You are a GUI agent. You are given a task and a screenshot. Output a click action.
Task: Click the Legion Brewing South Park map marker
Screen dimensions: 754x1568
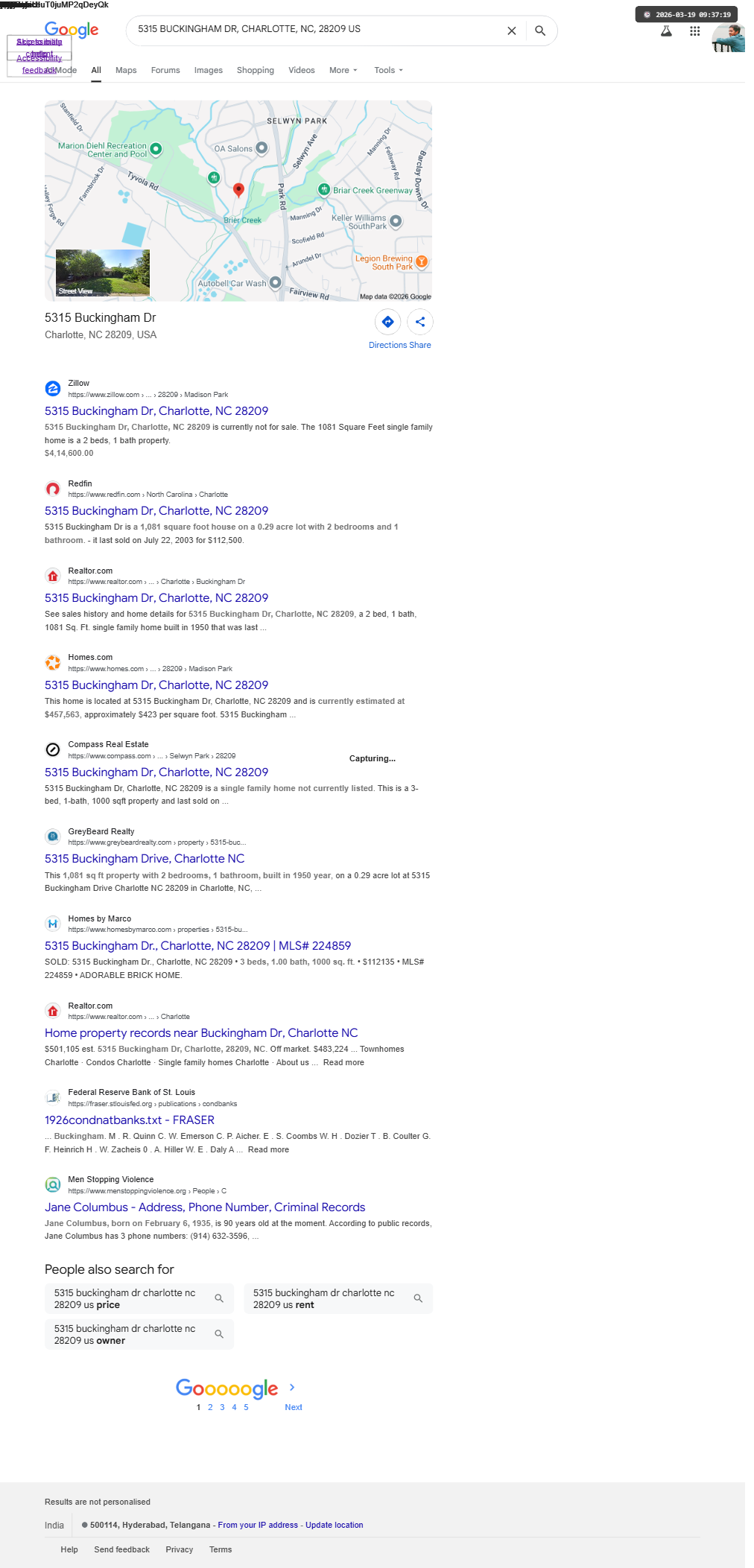pos(421,261)
